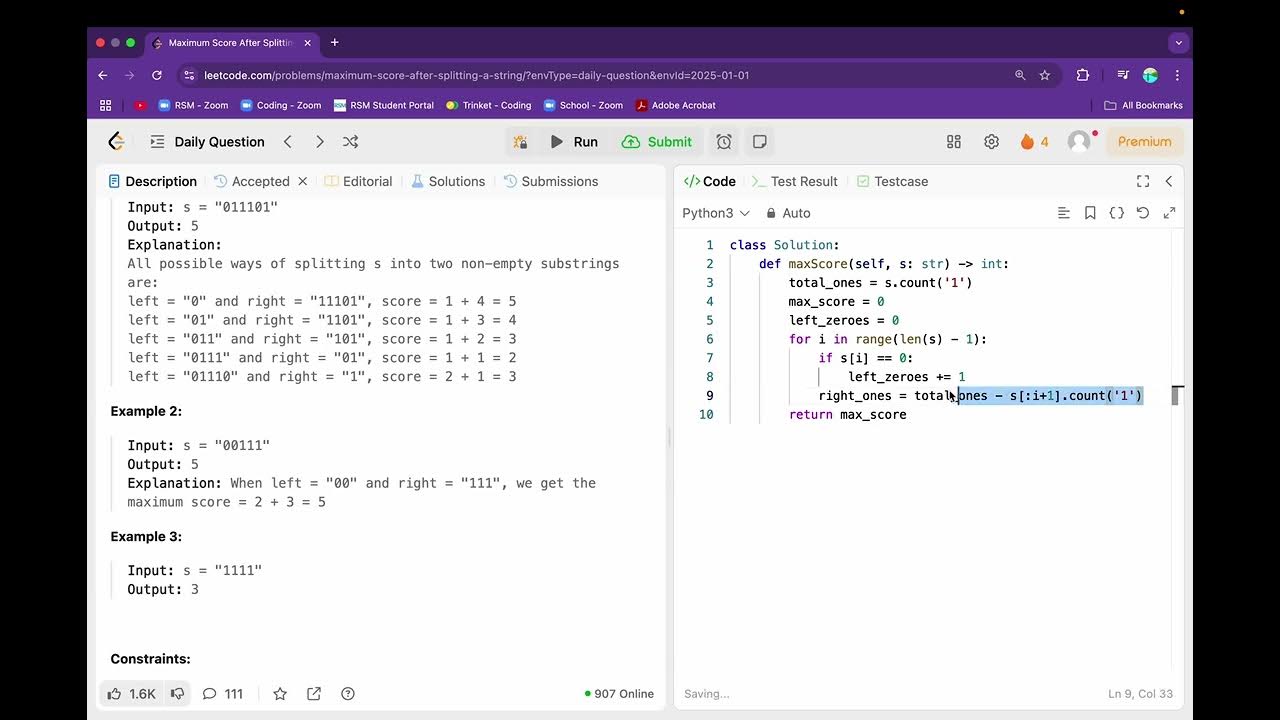Viewport: 1280px width, 720px height.
Task: Expand the tab search chevron in title bar
Action: coord(1179,43)
